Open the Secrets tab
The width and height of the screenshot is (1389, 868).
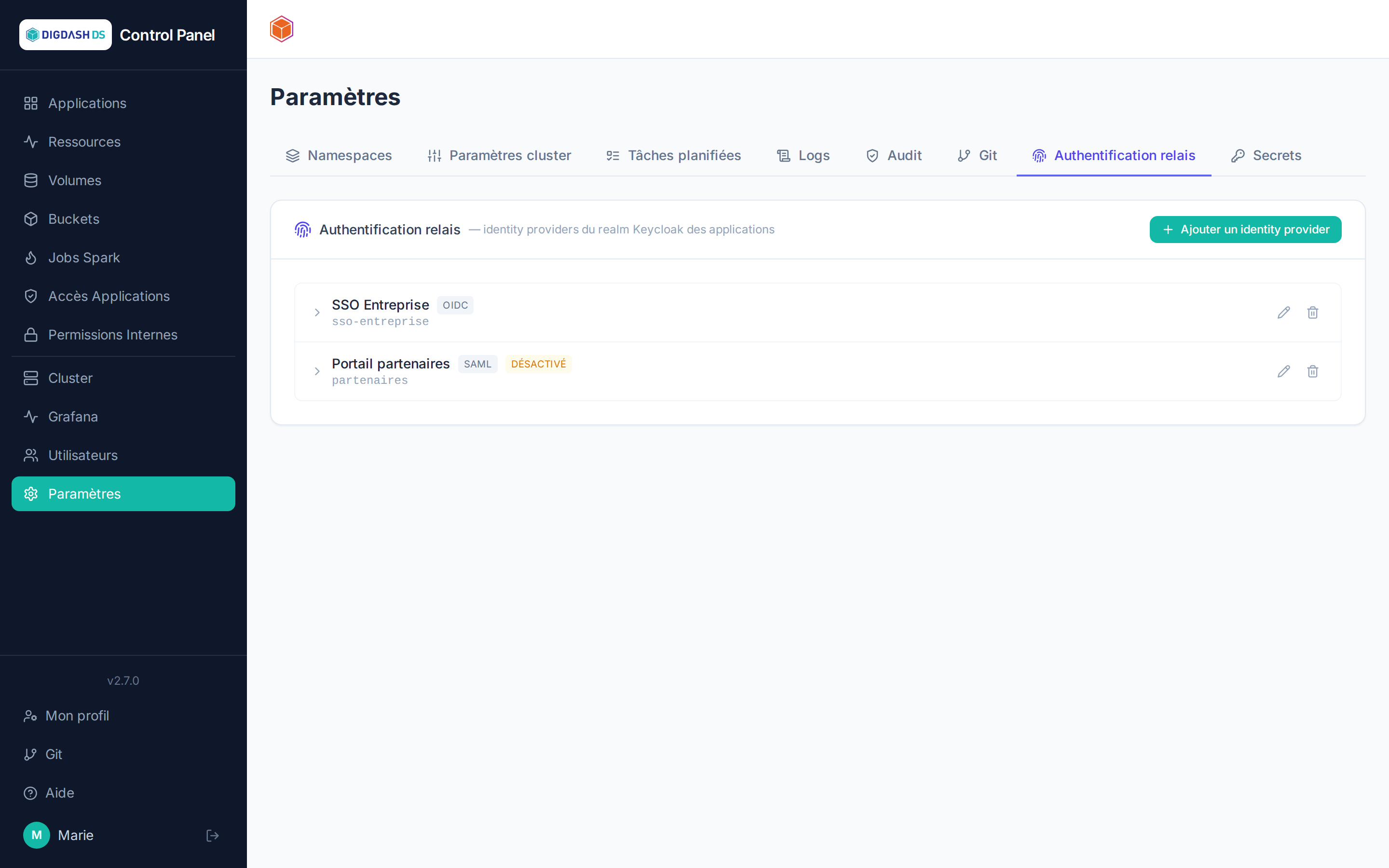pyautogui.click(x=1266, y=156)
